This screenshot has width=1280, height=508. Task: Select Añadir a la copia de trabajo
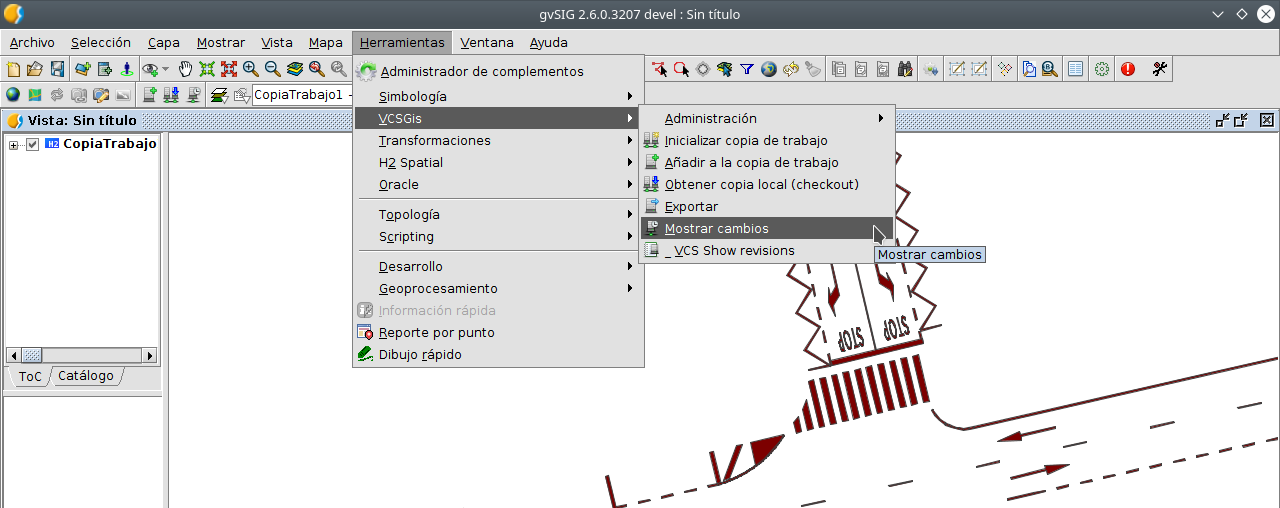point(767,163)
